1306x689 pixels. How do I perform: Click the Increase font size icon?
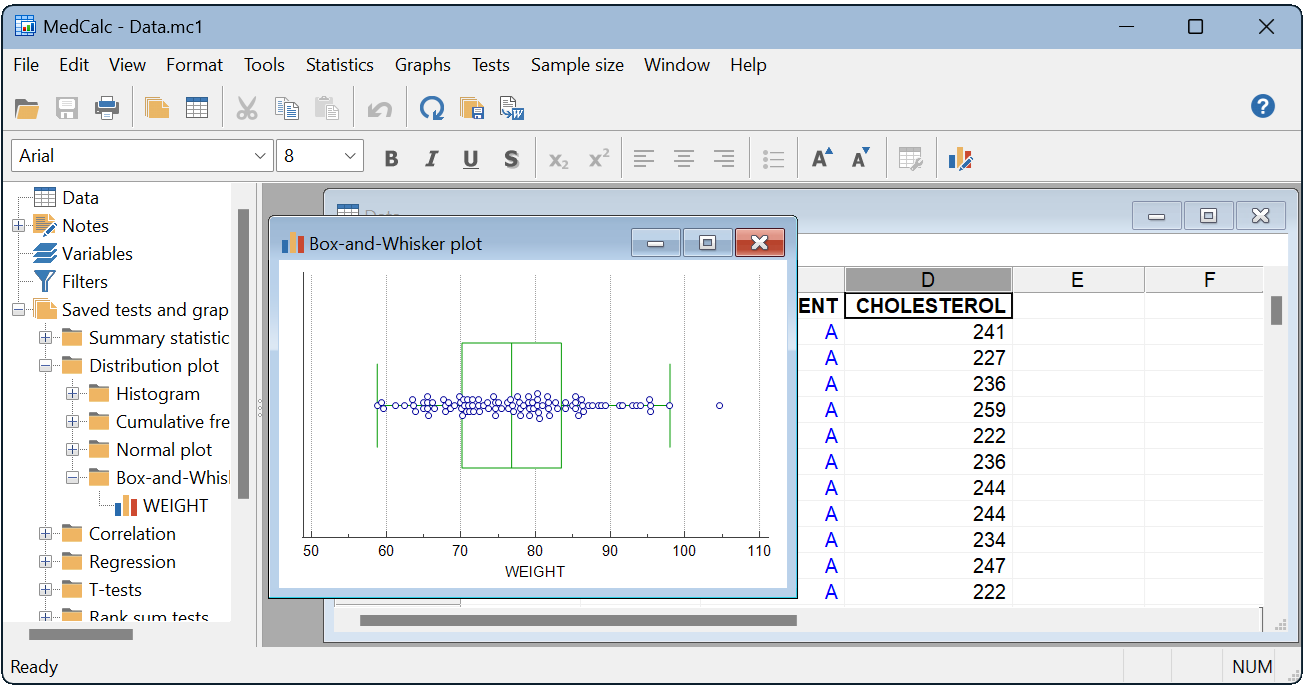[x=822, y=158]
